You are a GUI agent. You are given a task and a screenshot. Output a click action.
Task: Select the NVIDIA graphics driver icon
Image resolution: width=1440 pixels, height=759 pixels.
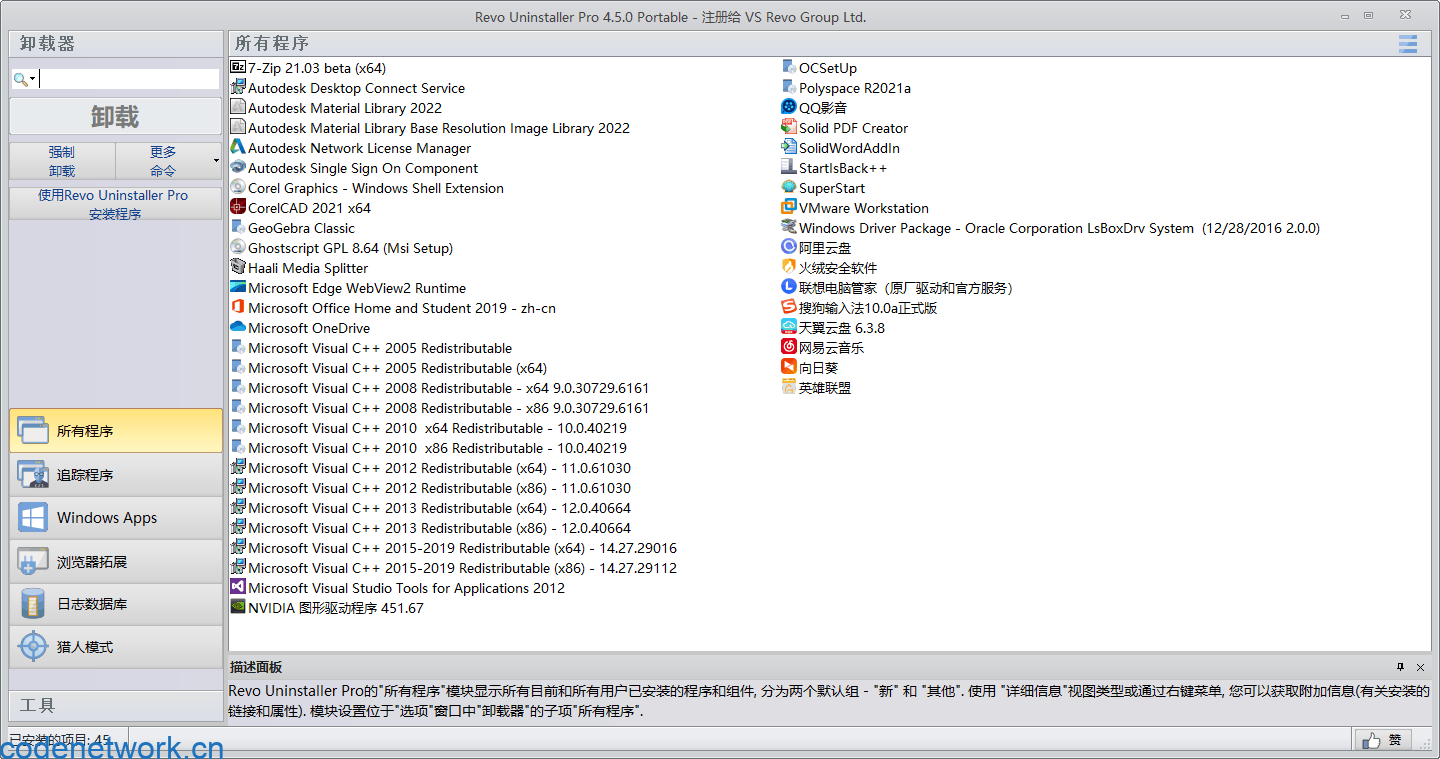coord(238,608)
